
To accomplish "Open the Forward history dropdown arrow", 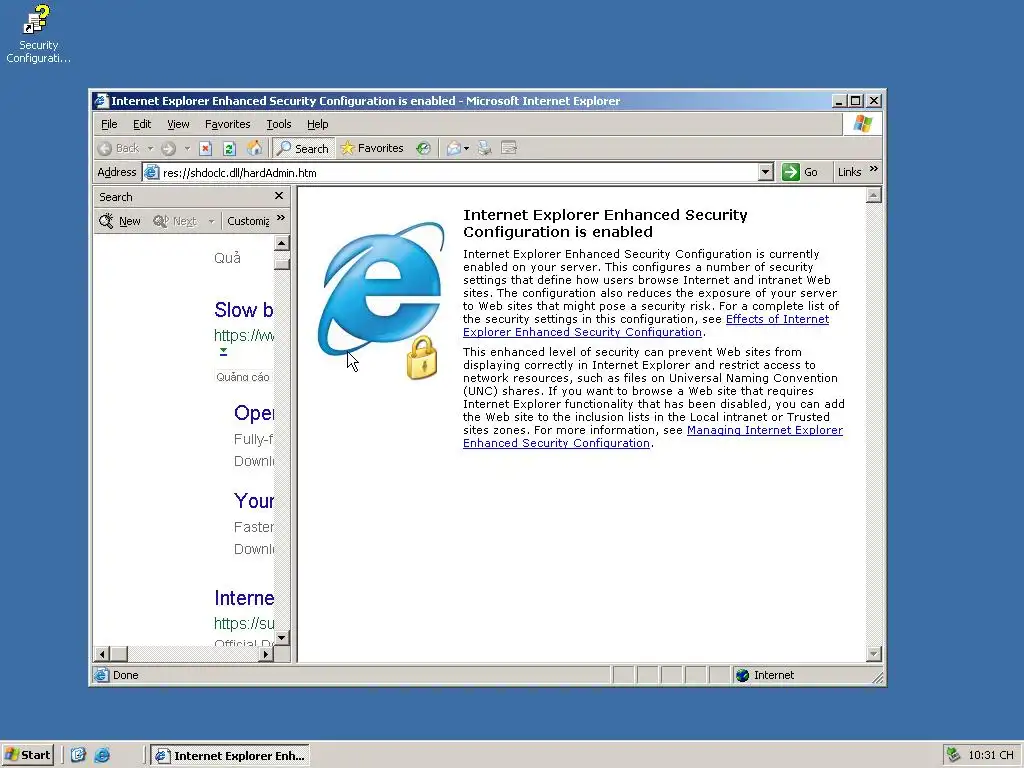I will [187, 148].
